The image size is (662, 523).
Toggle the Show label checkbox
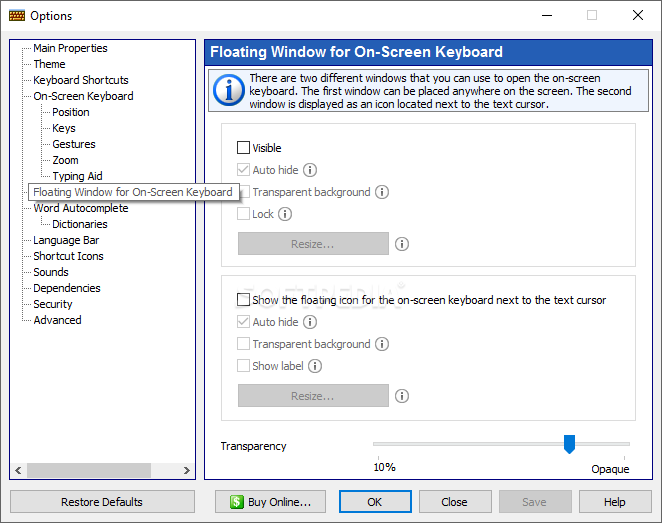[x=243, y=366]
